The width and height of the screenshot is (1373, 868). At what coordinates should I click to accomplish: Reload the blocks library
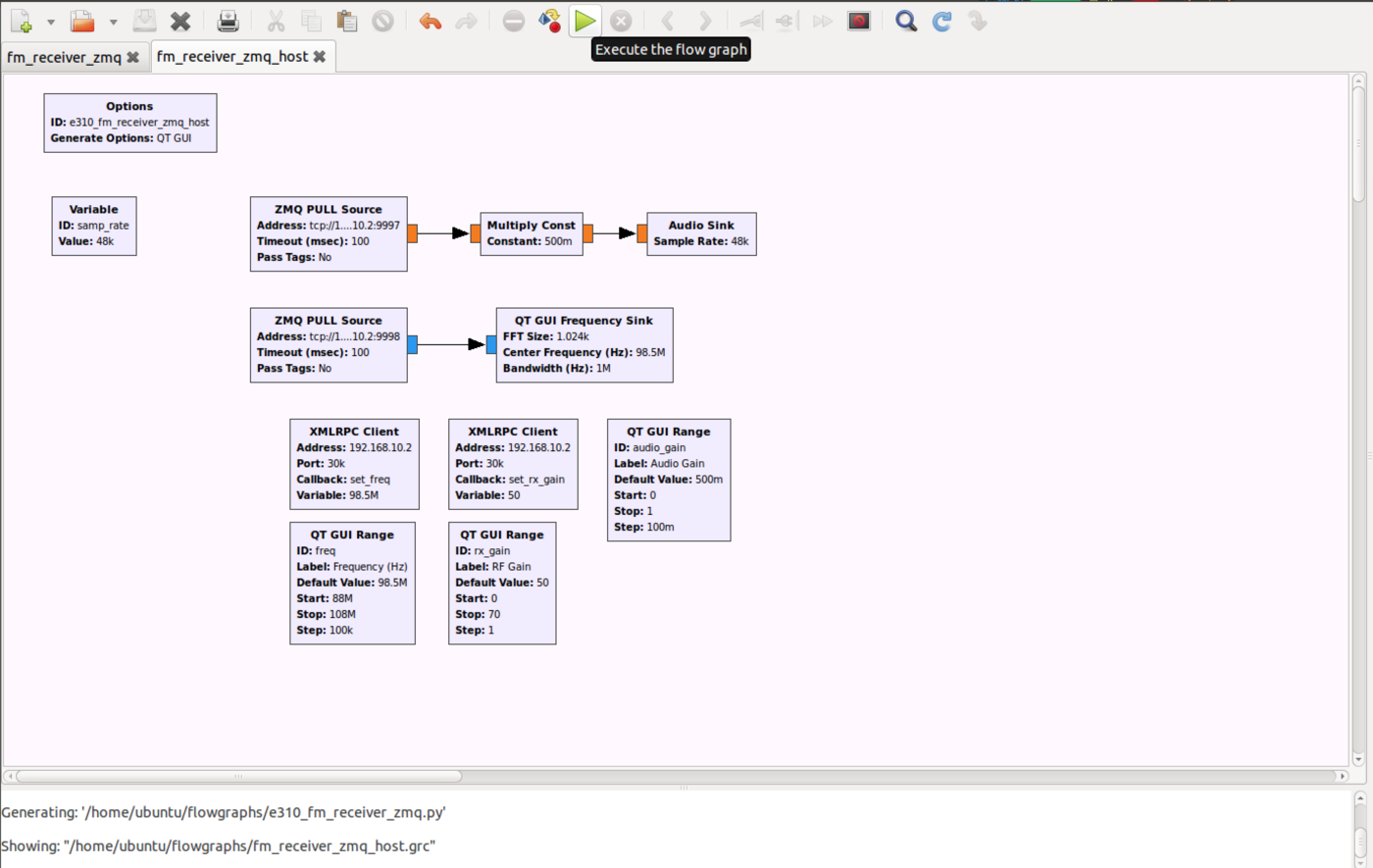pos(941,21)
